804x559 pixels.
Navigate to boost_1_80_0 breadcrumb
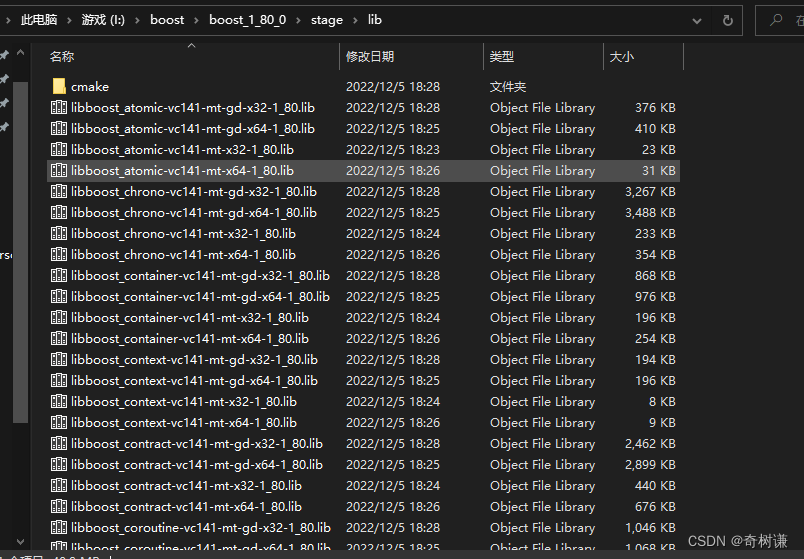coord(247,20)
